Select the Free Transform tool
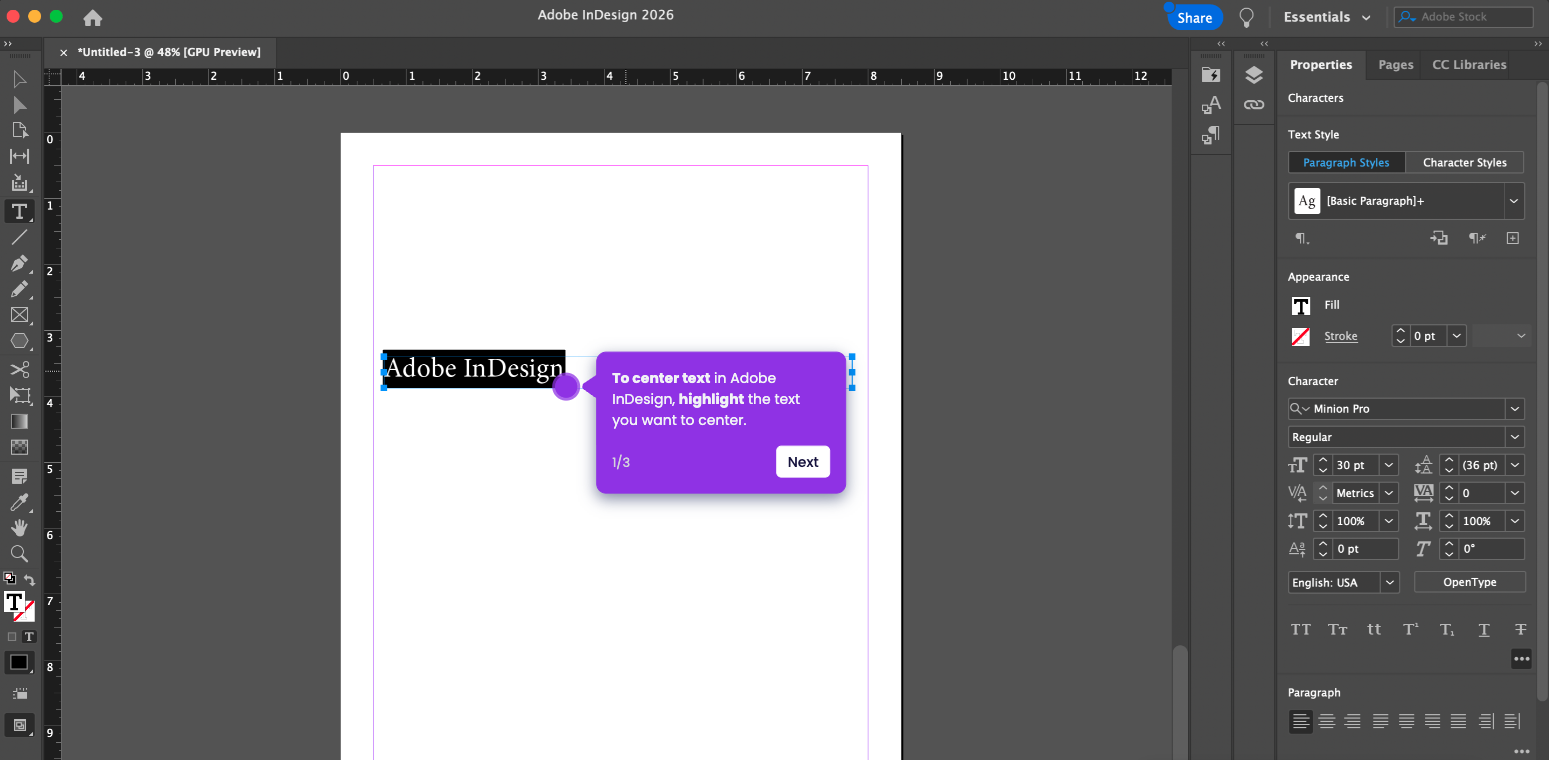1549x760 pixels. tap(19, 395)
